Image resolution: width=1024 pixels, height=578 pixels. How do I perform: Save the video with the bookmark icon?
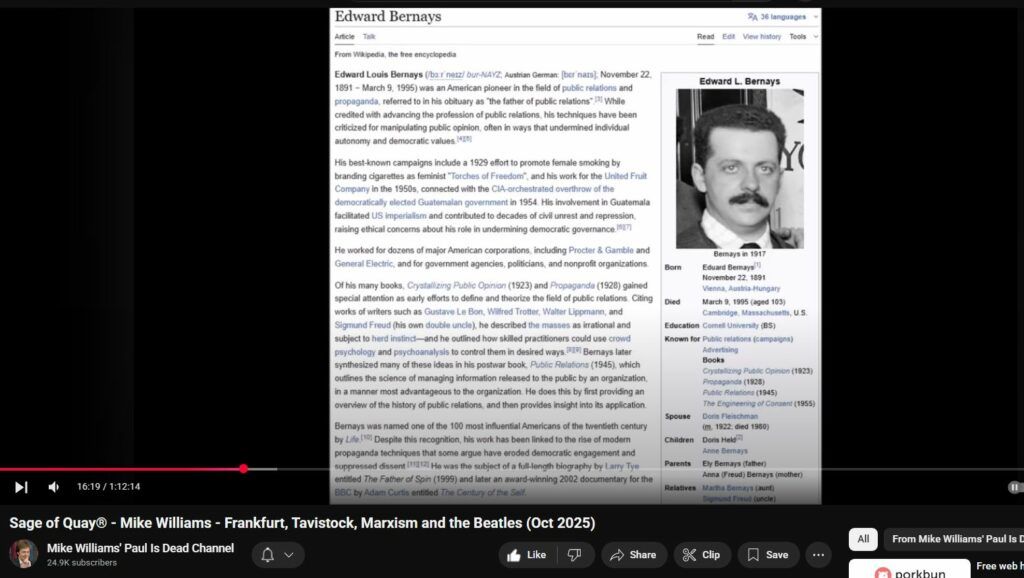(767, 555)
